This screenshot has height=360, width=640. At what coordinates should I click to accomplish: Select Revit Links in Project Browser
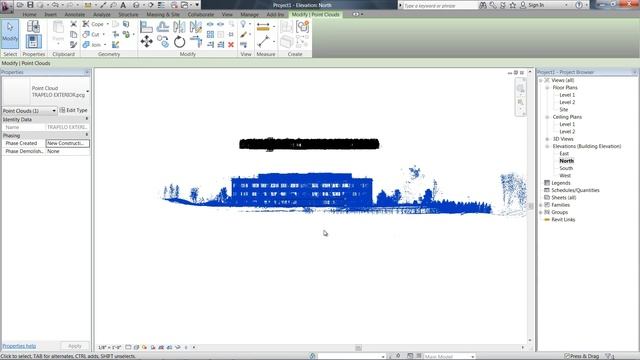click(563, 220)
